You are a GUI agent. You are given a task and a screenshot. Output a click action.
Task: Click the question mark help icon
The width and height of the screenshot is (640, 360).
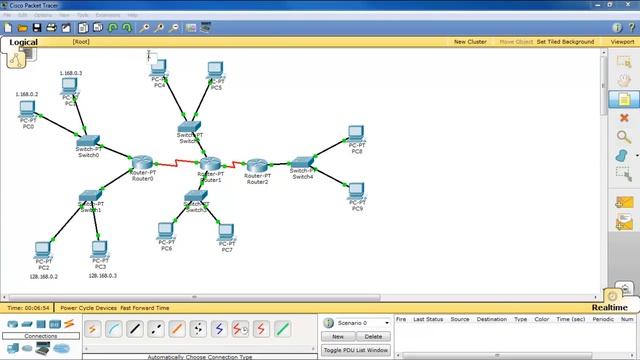632,27
